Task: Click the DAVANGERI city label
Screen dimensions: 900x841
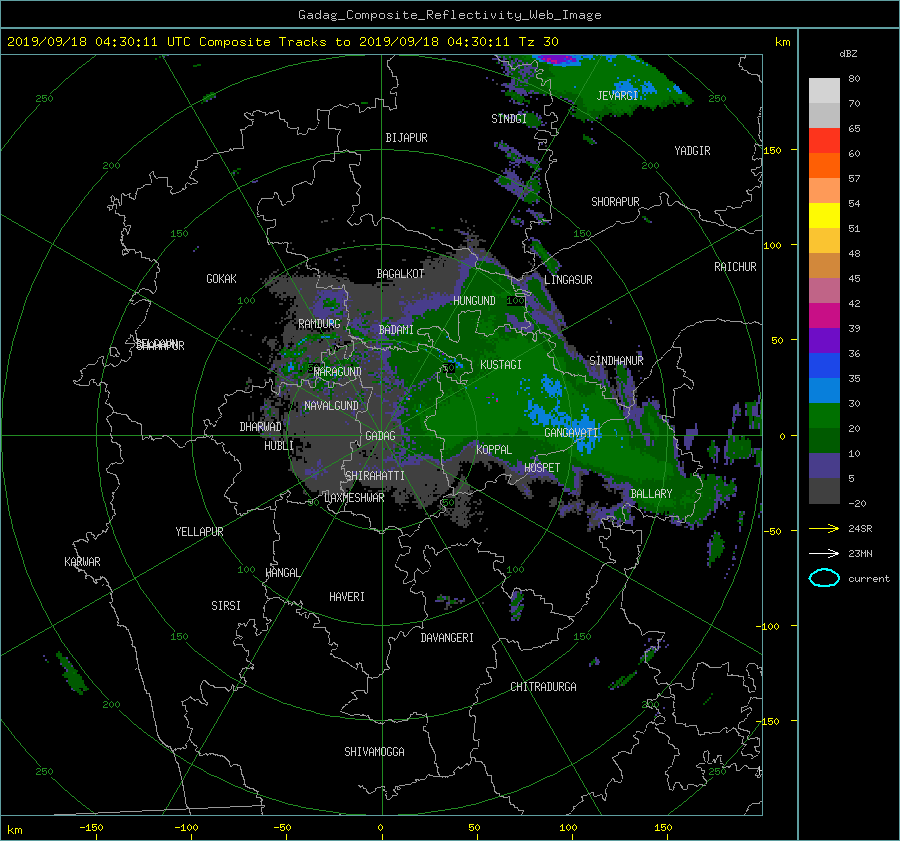Action: point(447,638)
